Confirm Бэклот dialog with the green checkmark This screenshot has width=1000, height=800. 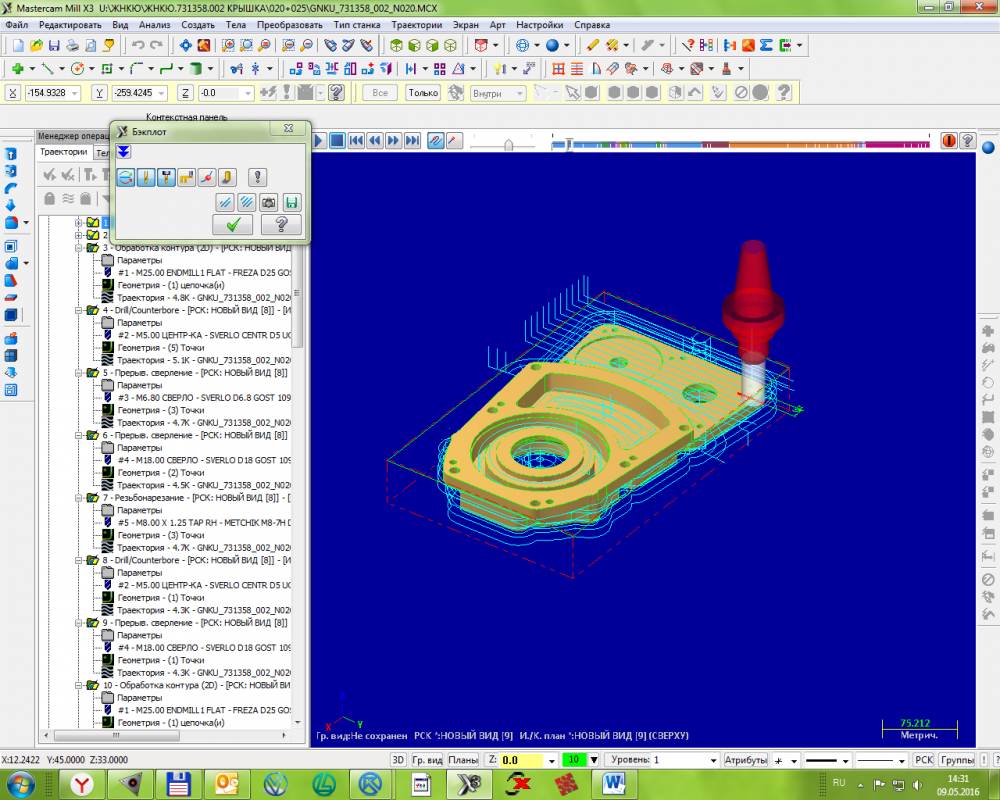(x=233, y=225)
